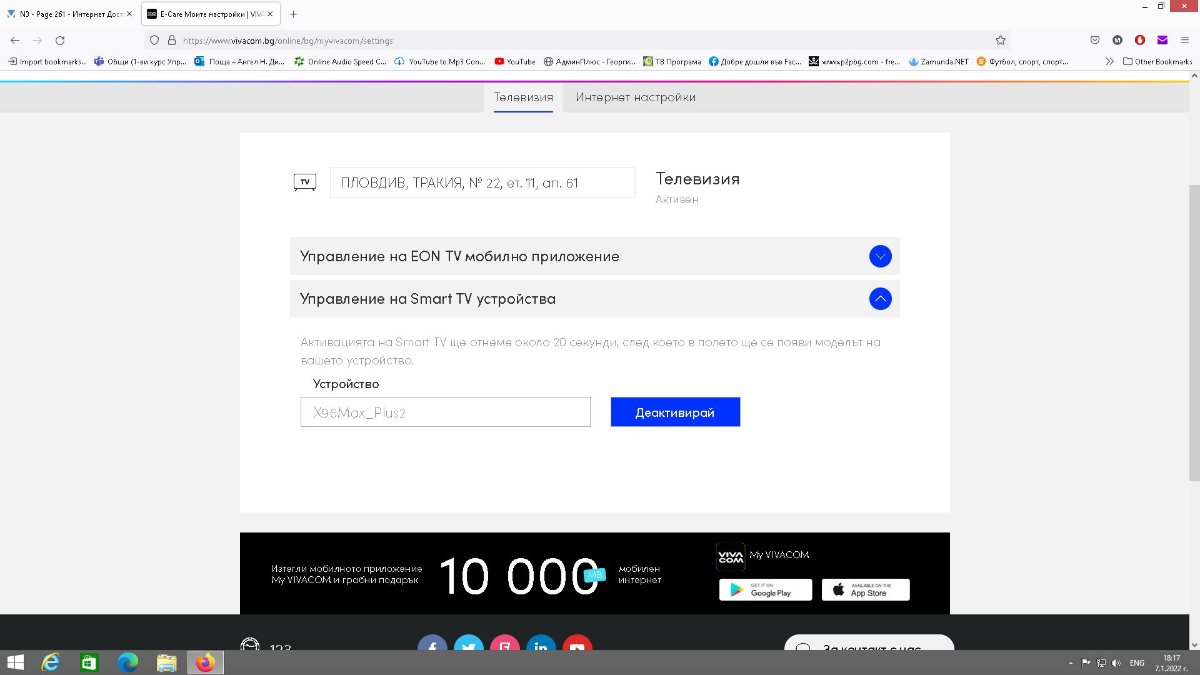Select the Телевизия settings tab
Image resolution: width=1200 pixels, height=675 pixels.
click(523, 97)
